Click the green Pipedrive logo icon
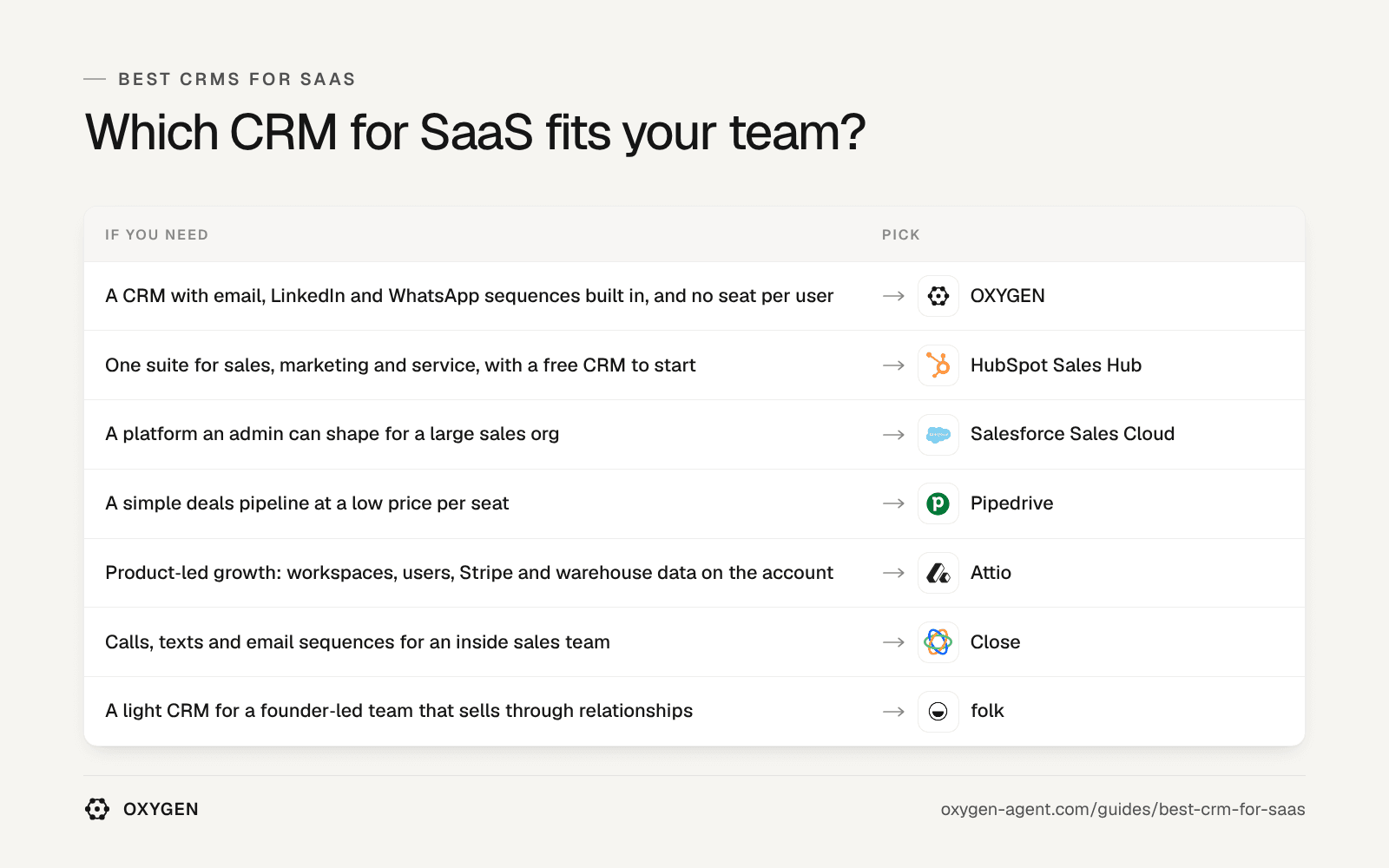 pyautogui.click(x=938, y=503)
